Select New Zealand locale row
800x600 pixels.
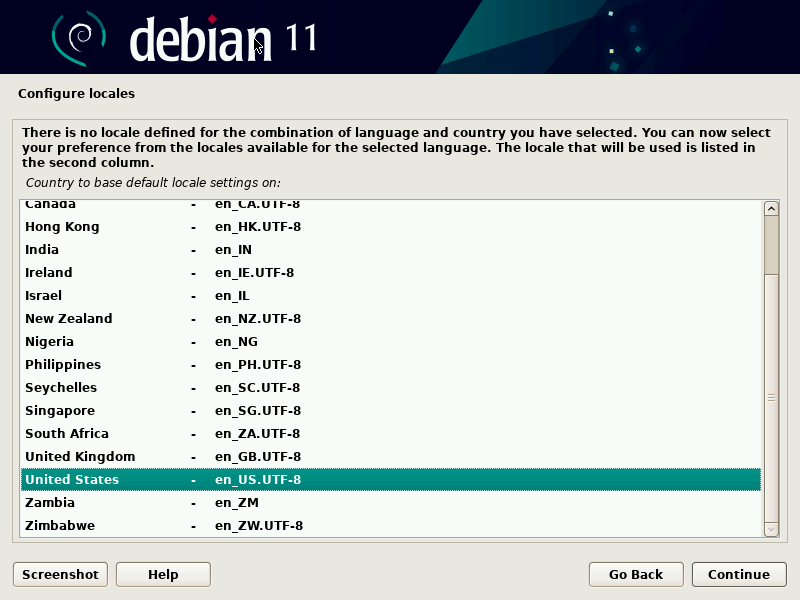click(x=69, y=319)
